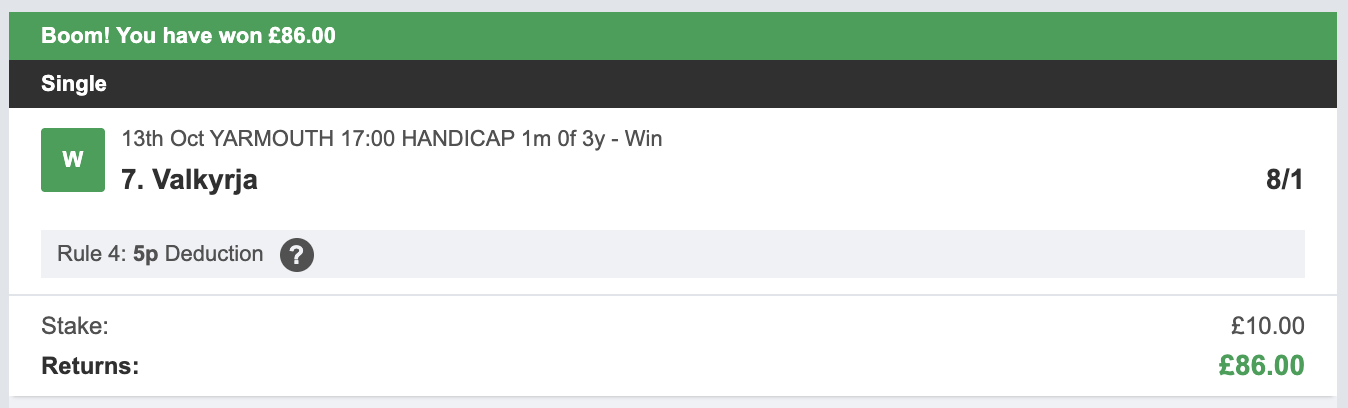Click the green £86.00 returns amount
The height and width of the screenshot is (408, 1348).
point(1261,366)
